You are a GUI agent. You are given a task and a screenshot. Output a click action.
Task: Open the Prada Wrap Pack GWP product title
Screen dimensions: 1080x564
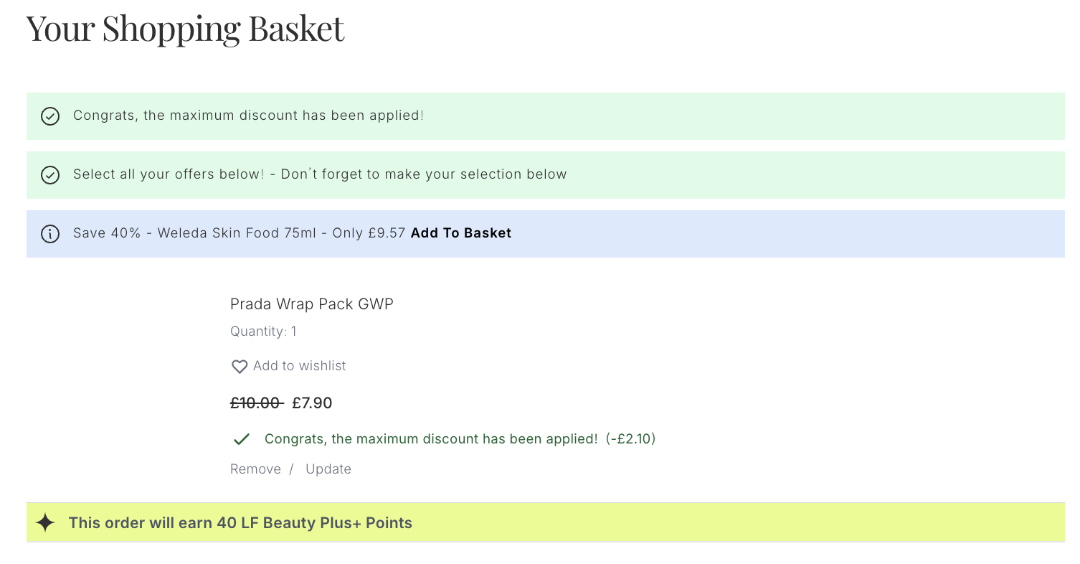tap(312, 304)
